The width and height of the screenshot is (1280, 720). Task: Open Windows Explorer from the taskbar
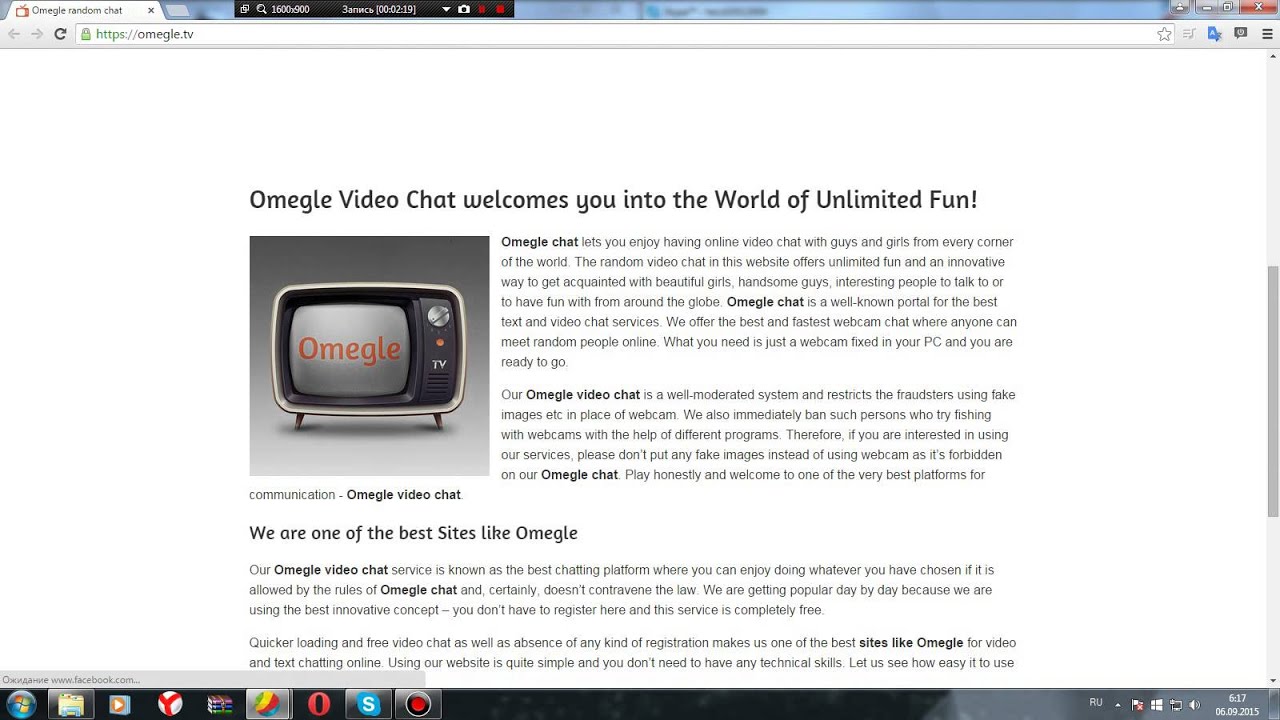71,705
